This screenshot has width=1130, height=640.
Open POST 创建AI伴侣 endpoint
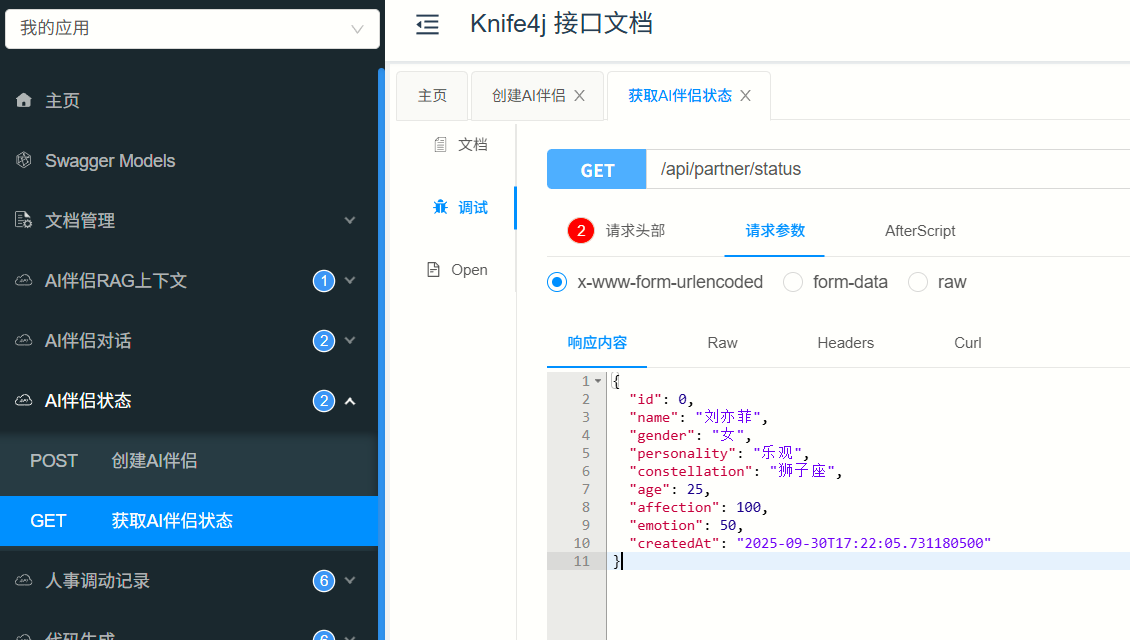189,461
